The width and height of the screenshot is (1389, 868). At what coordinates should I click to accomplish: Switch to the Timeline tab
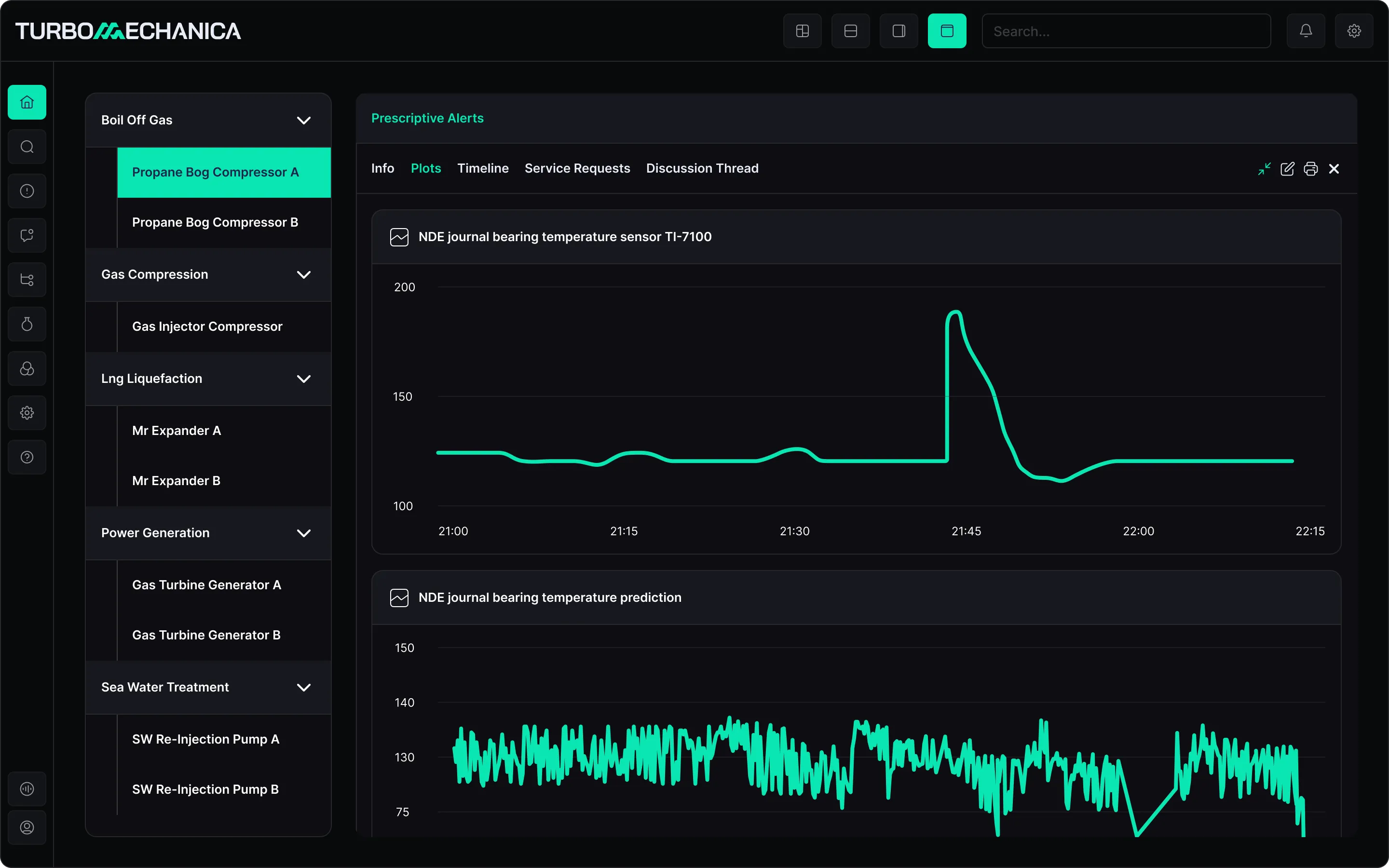tap(483, 168)
